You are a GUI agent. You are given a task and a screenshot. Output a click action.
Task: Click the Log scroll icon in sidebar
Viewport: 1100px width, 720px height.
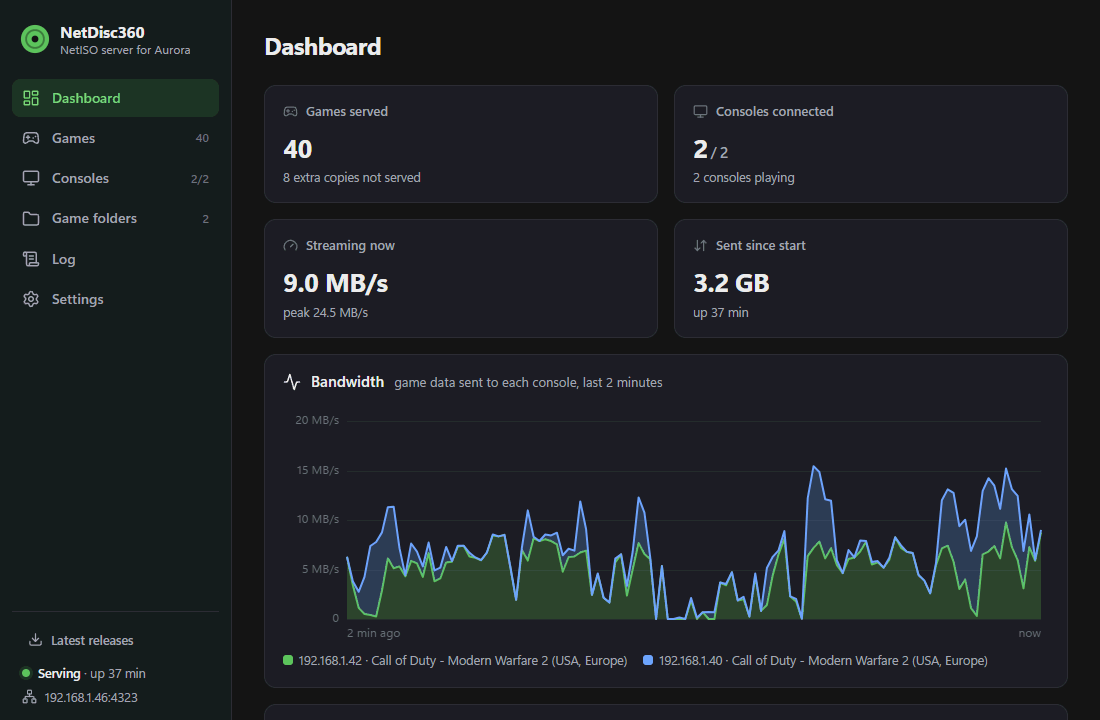pyautogui.click(x=31, y=259)
